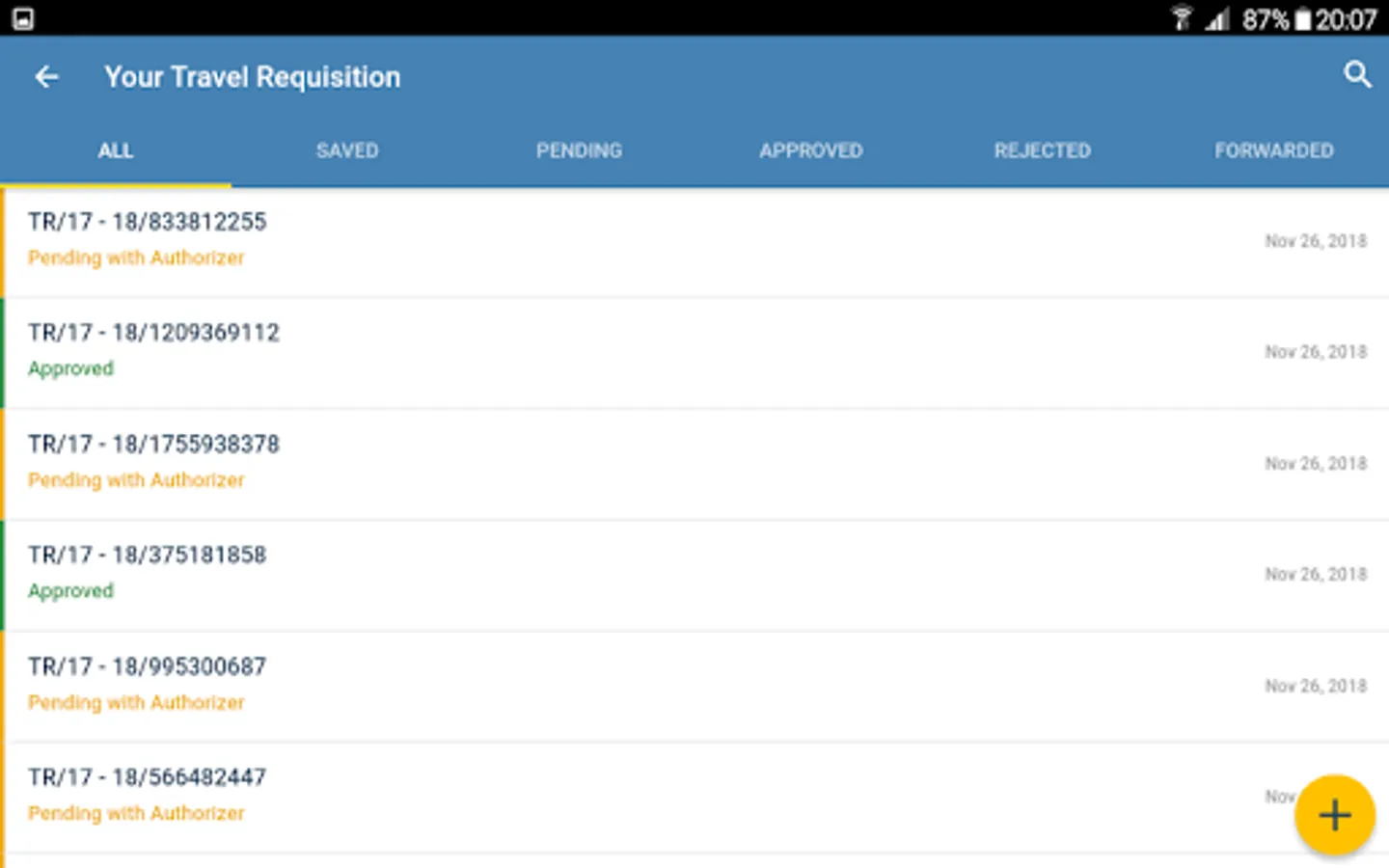
Task: Tap the notification icon in status bar
Action: 23,18
